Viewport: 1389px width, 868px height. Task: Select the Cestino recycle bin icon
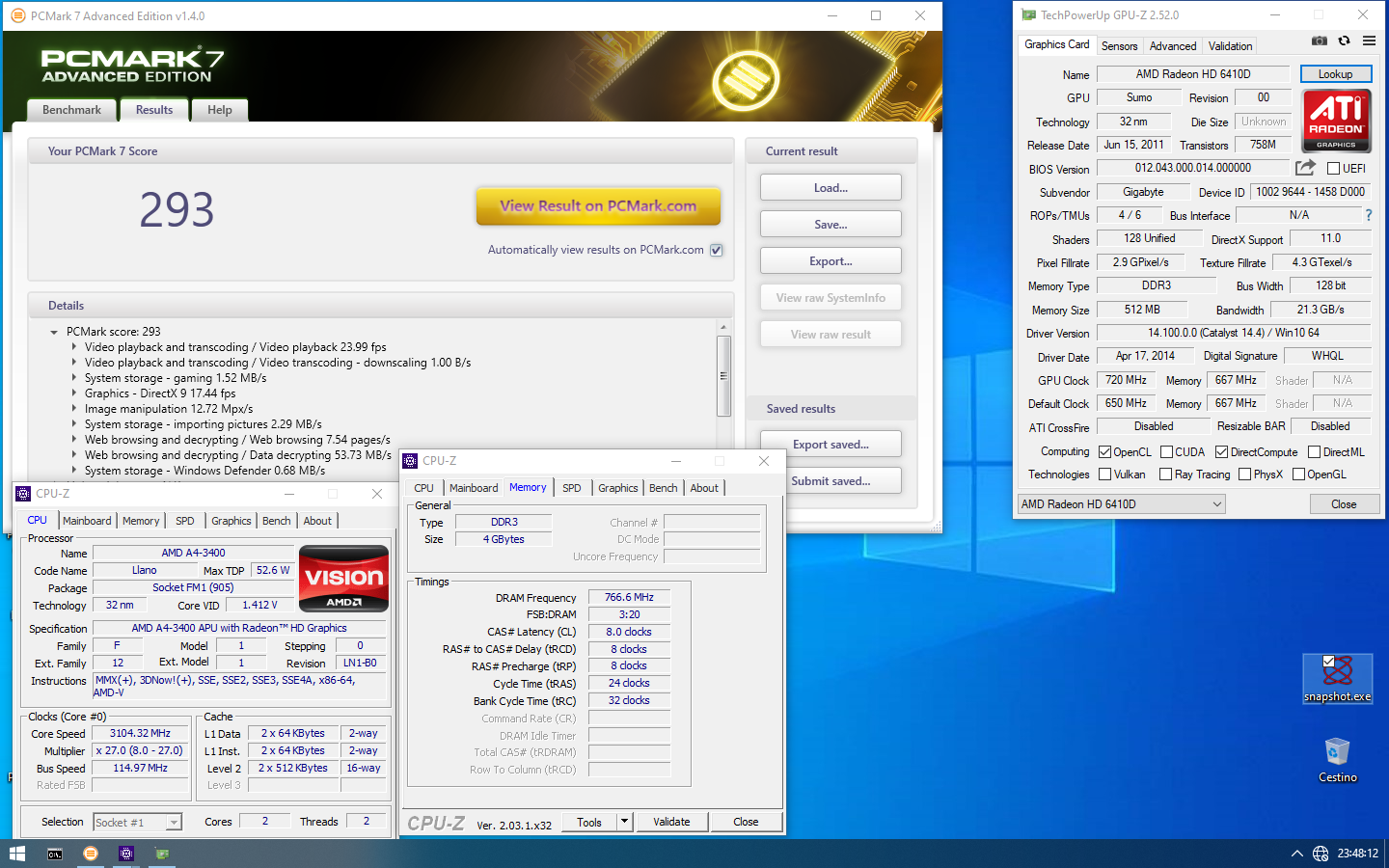(1338, 760)
